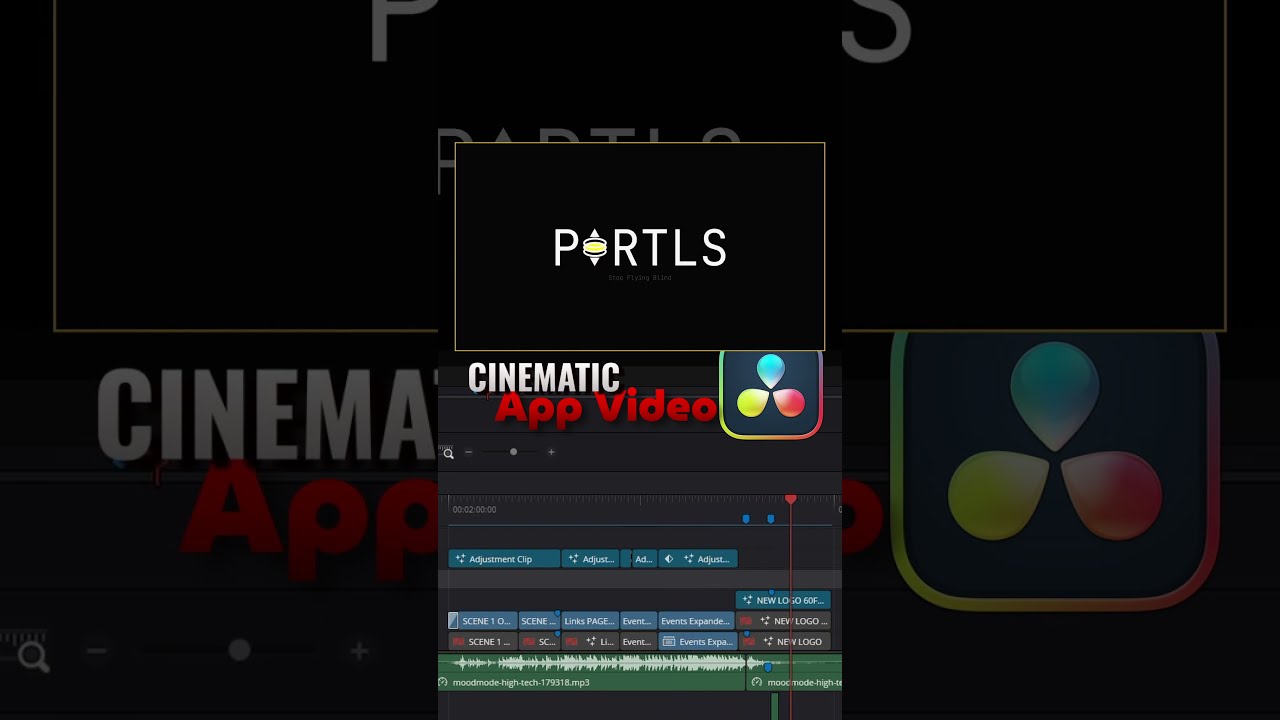Click the sparkle icon on 'NEW LOGO 60F...'
This screenshot has width=1280, height=720.
click(x=747, y=600)
